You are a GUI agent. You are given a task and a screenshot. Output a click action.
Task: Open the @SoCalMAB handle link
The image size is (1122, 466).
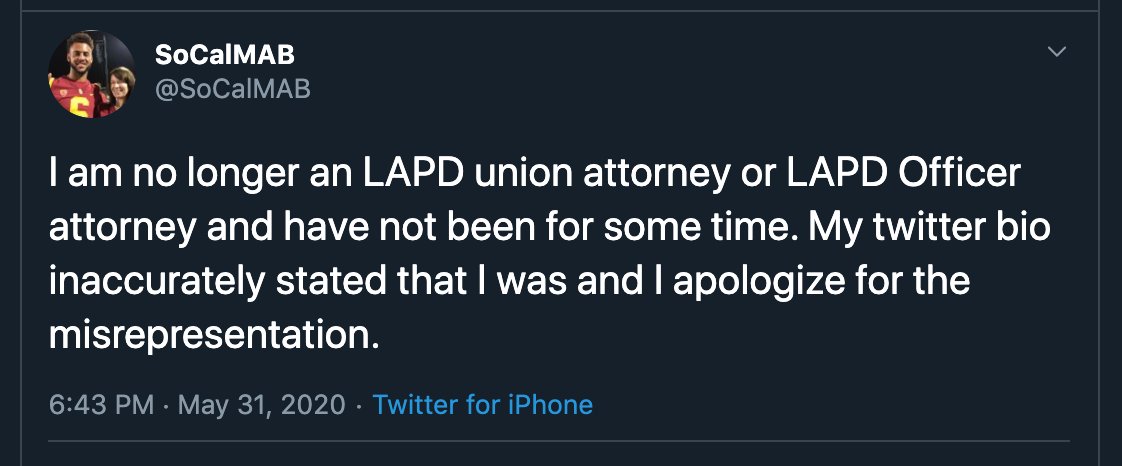click(233, 89)
